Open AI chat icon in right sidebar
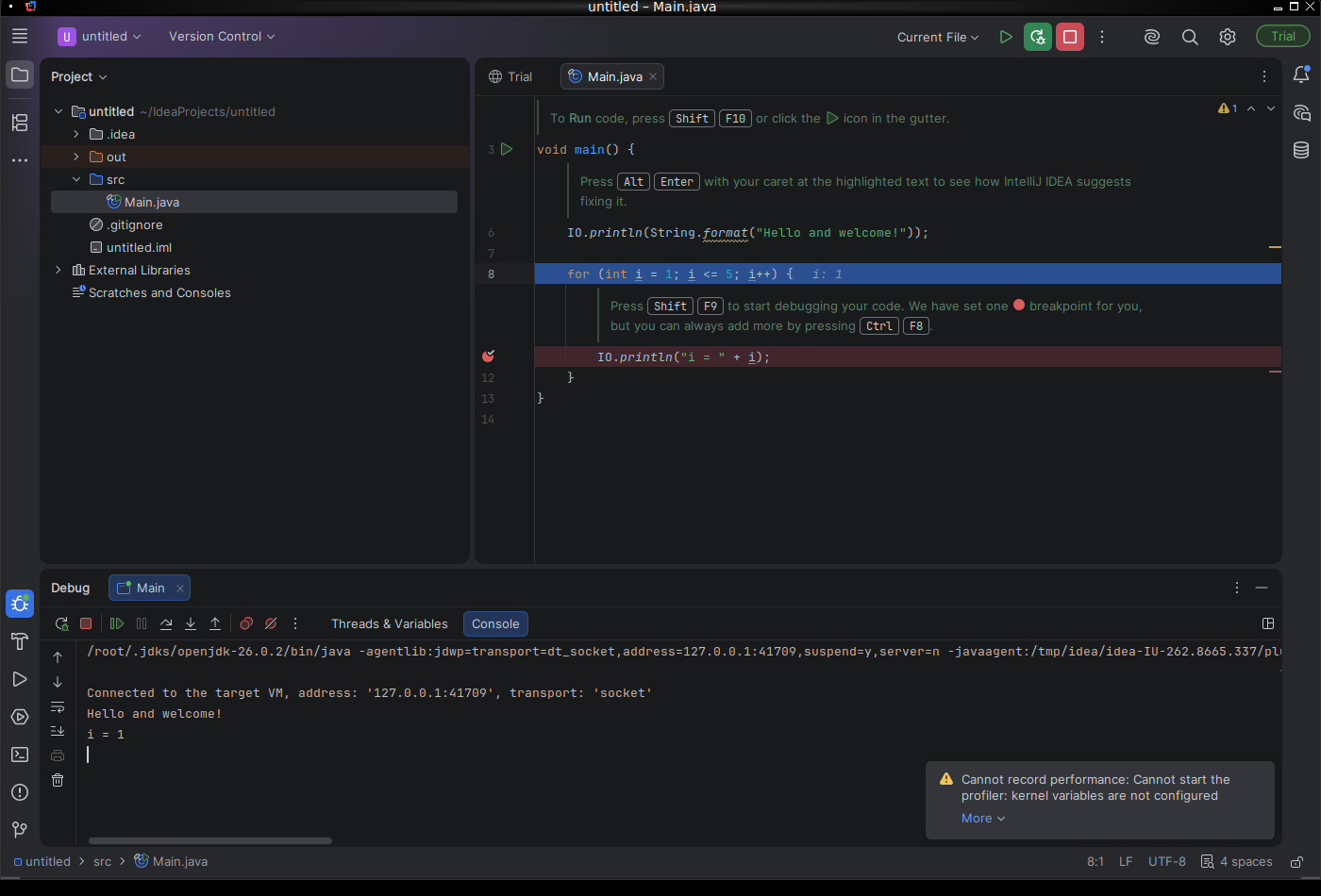This screenshot has height=896, width=1321. (x=1301, y=113)
